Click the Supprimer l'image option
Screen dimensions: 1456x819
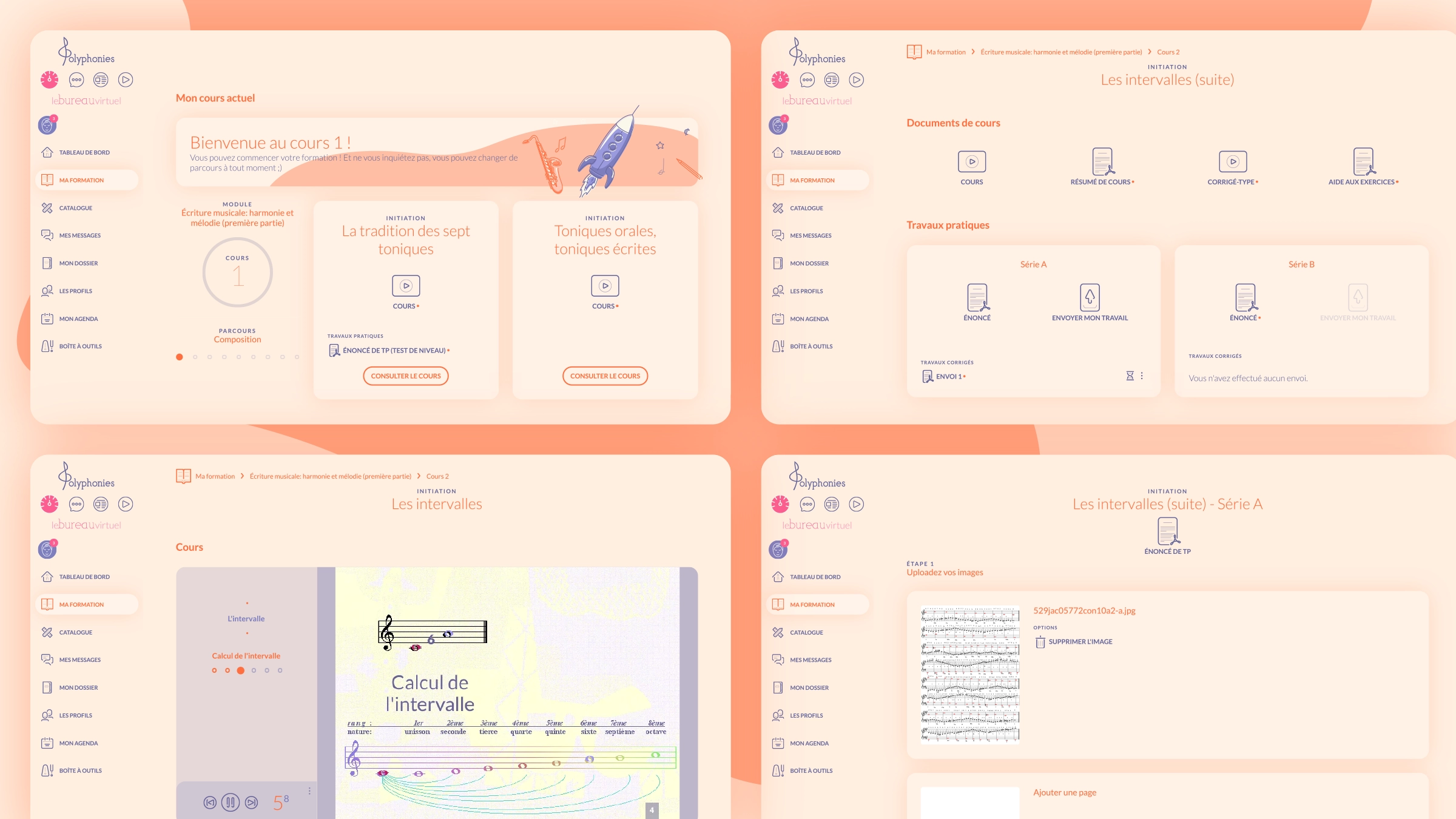point(1079,642)
